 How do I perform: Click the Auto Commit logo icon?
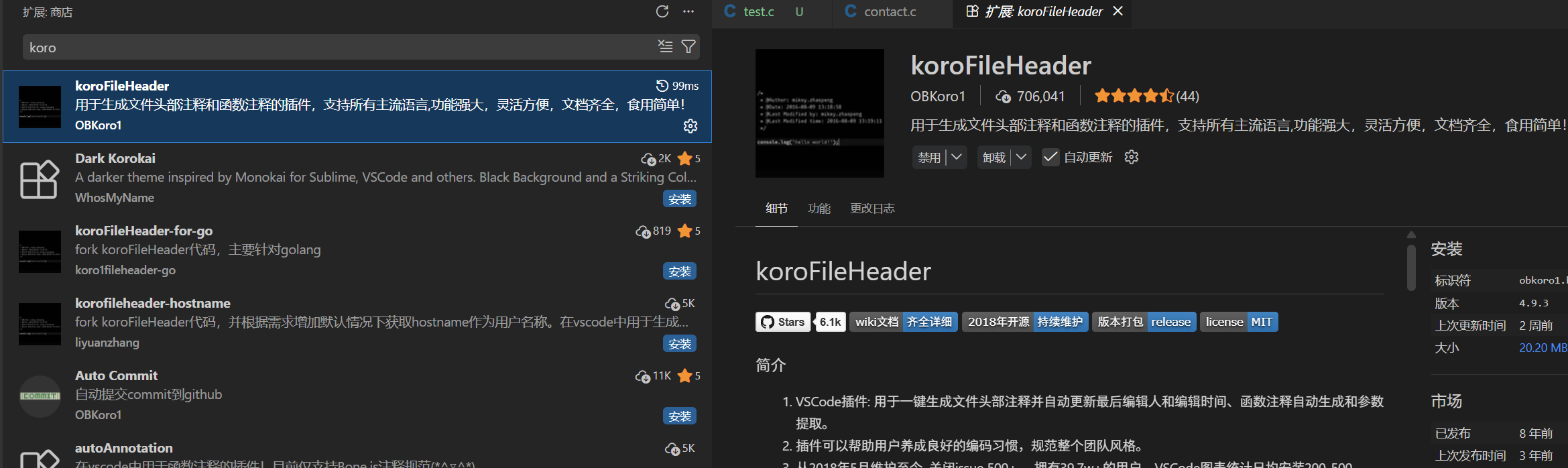pyautogui.click(x=40, y=396)
